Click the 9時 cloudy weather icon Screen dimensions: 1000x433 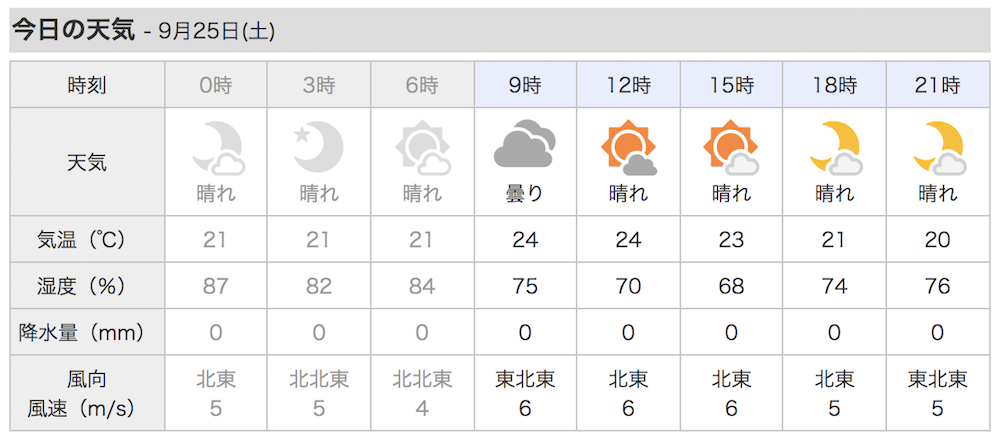525,144
